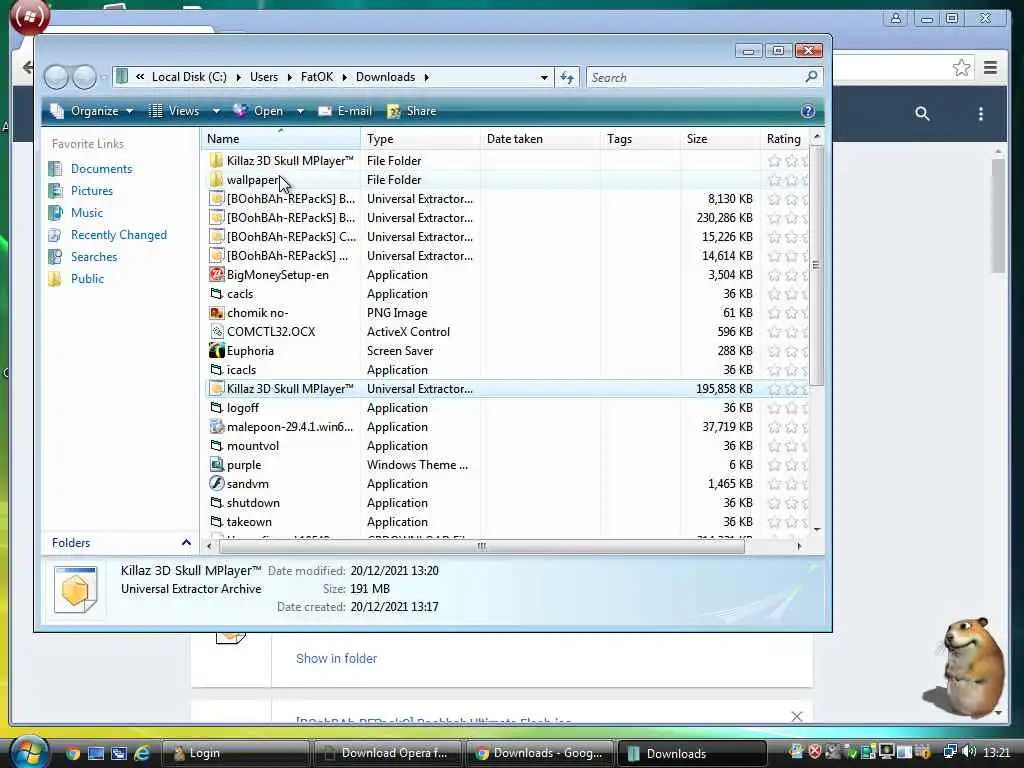Open Chrome hamburger menu icon

pos(990,67)
